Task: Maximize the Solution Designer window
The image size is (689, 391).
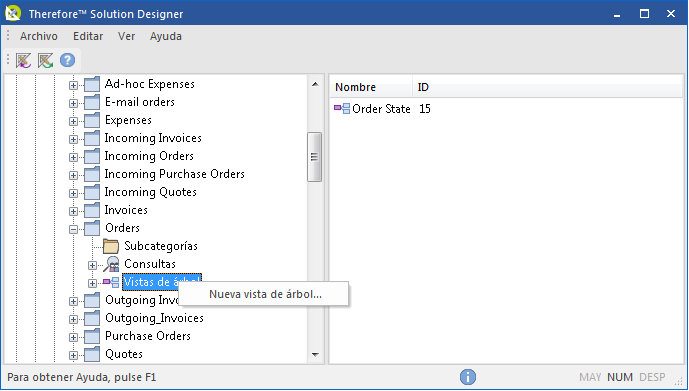Action: click(x=644, y=14)
